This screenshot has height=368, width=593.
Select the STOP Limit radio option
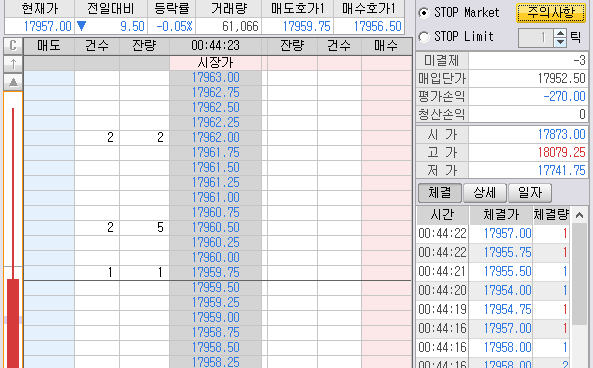coord(424,37)
